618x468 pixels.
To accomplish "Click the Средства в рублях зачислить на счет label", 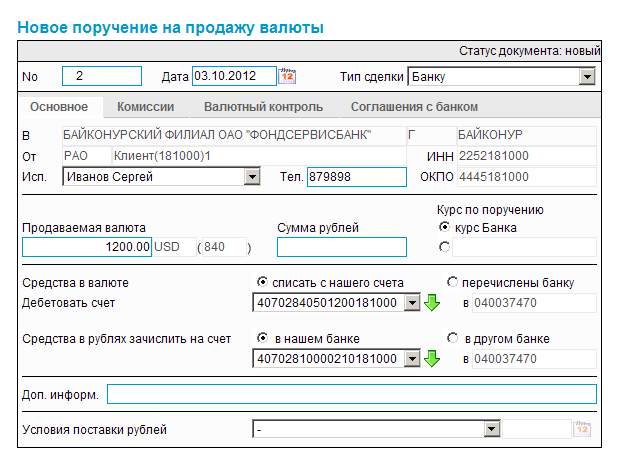I will click(x=127, y=339).
